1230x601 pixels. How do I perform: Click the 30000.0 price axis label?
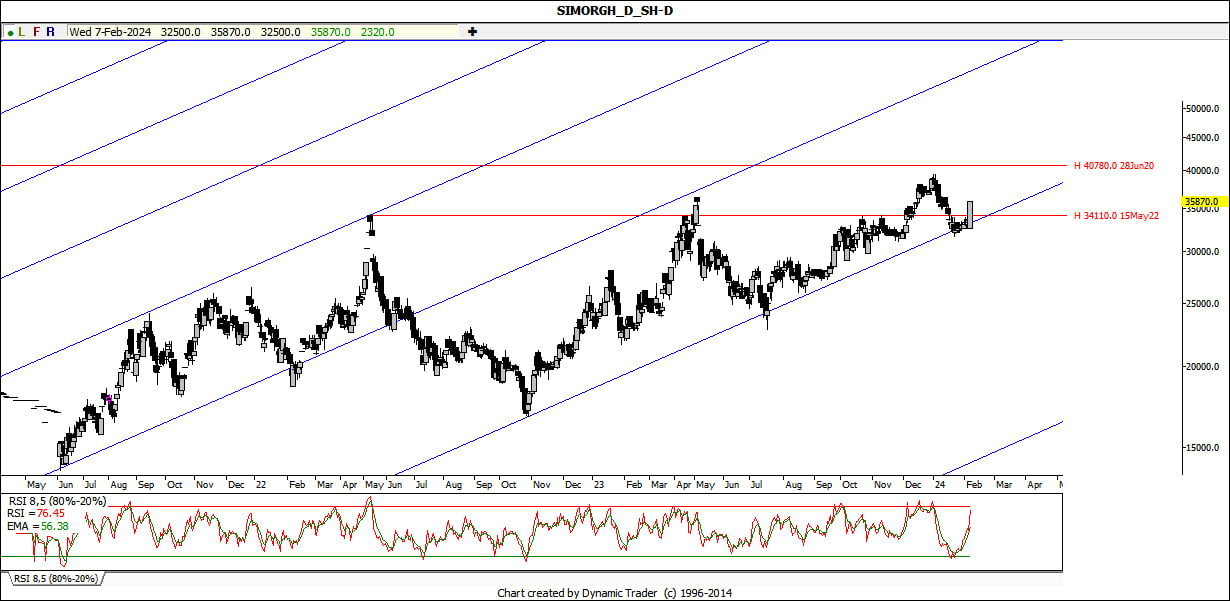pyautogui.click(x=1201, y=252)
